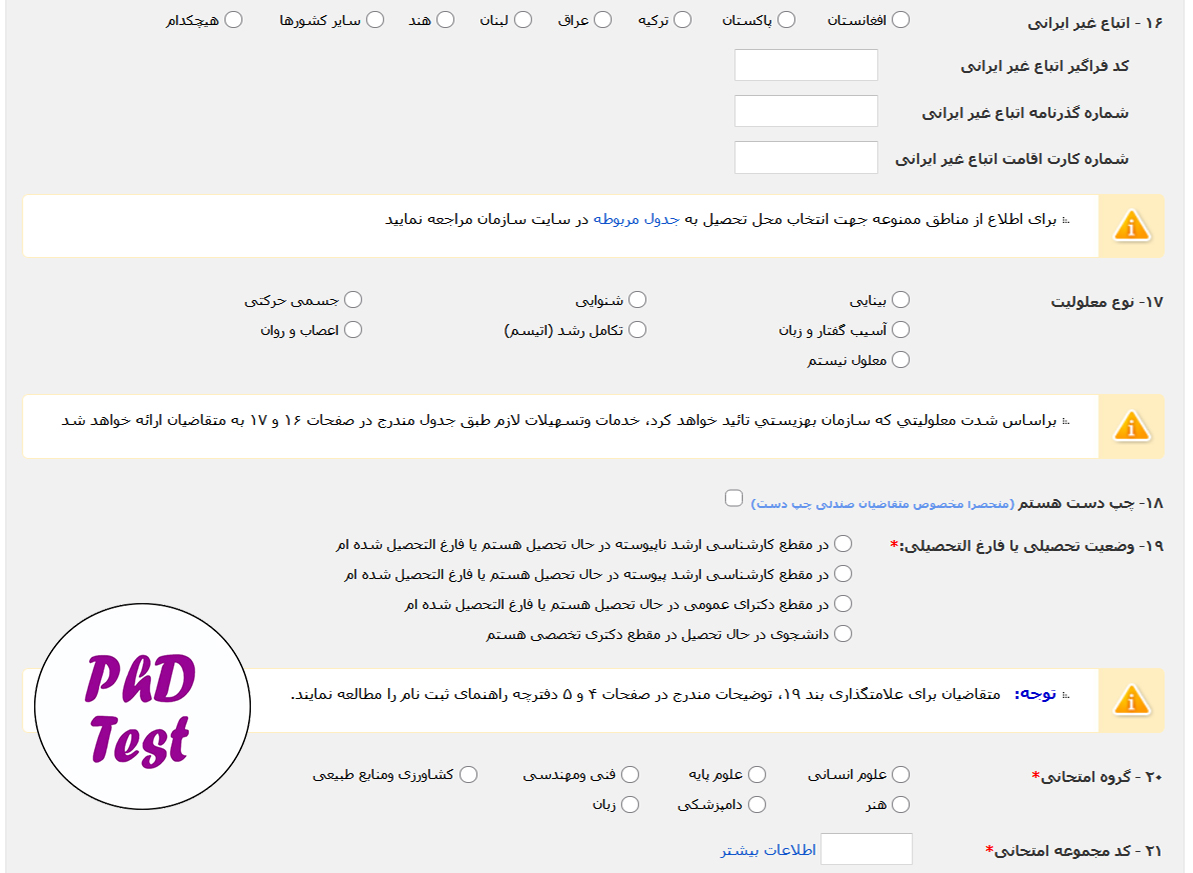Choose علوم پایه exam group
Image resolution: width=1193 pixels, height=873 pixels.
click(757, 775)
